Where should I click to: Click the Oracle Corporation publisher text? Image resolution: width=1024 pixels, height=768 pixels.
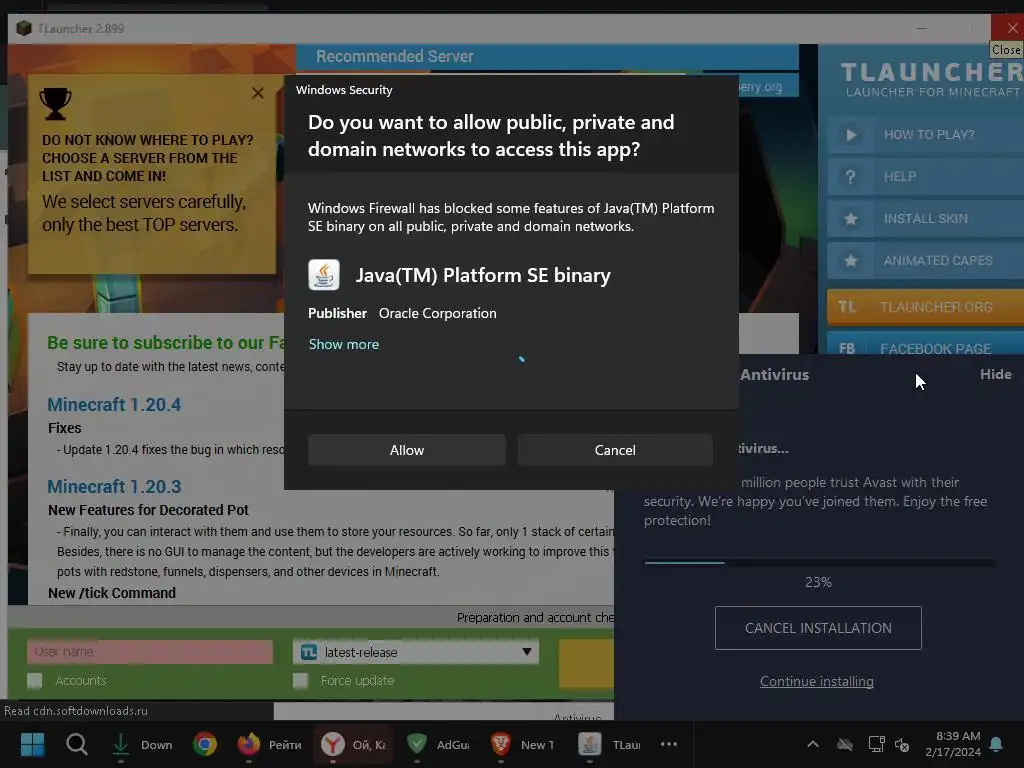pos(438,313)
